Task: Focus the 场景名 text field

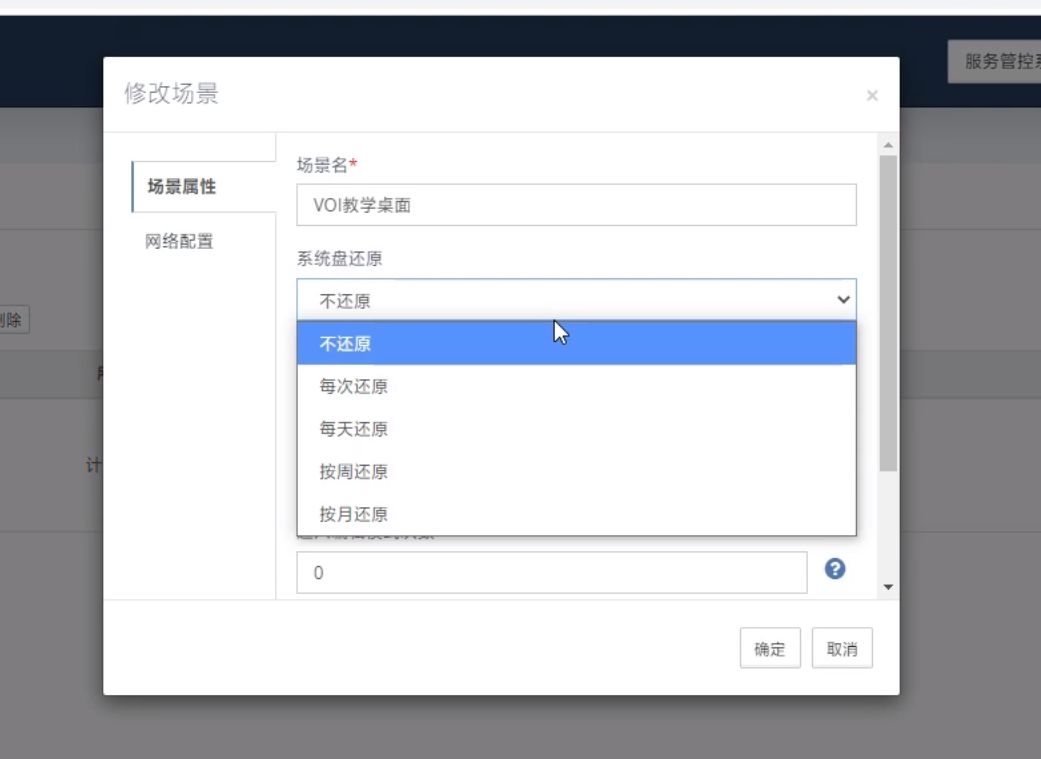Action: (x=576, y=206)
